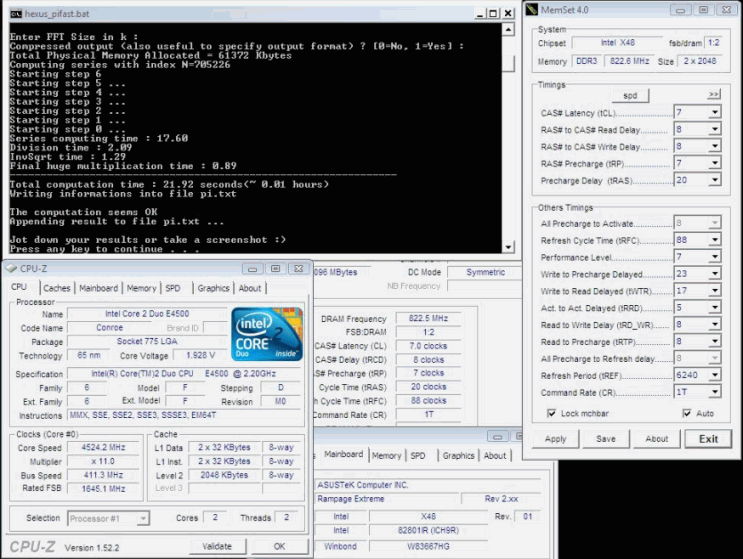Image resolution: width=743 pixels, height=559 pixels.
Task: Open the SPD tab in front CPU-Z
Action: pos(173,288)
